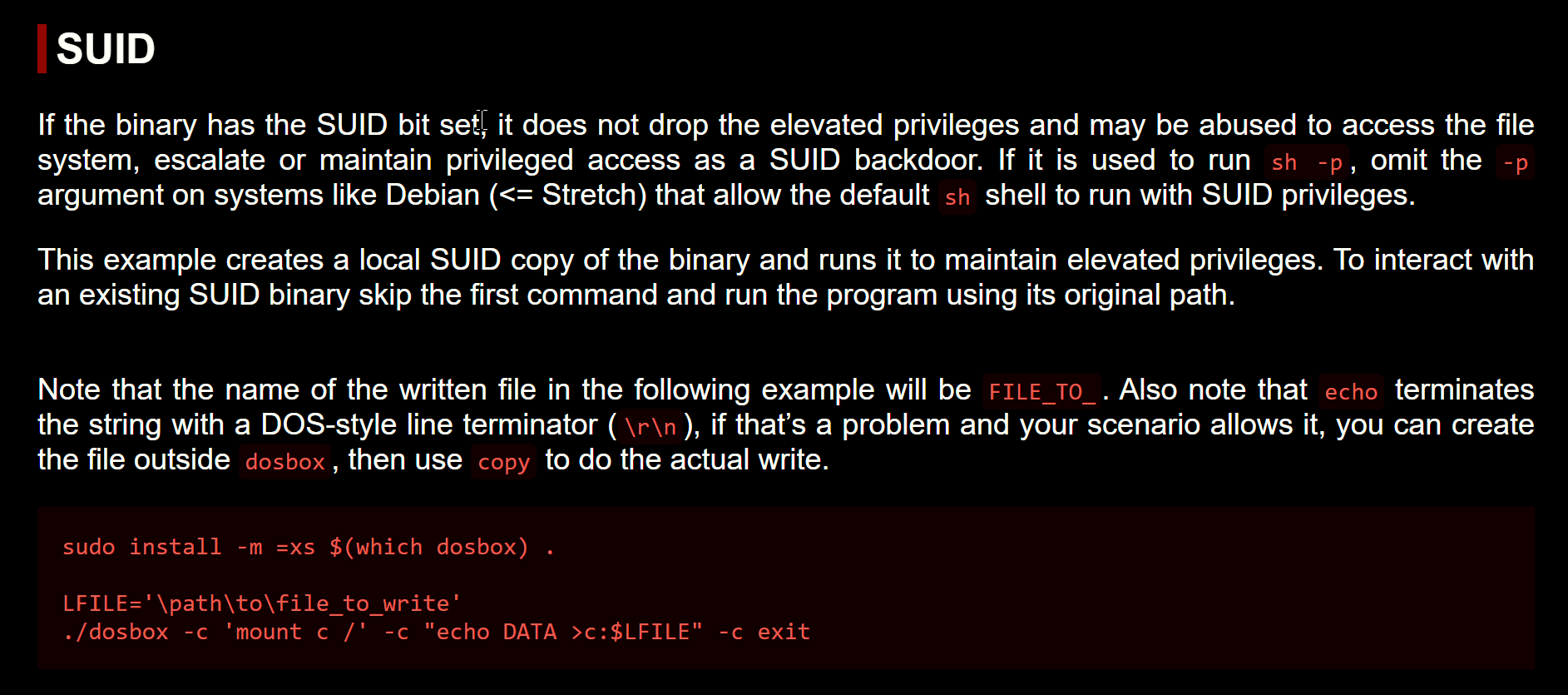This screenshot has height=695, width=1568.
Task: Click the word "exit" ending the code block
Action: pyautogui.click(x=783, y=632)
